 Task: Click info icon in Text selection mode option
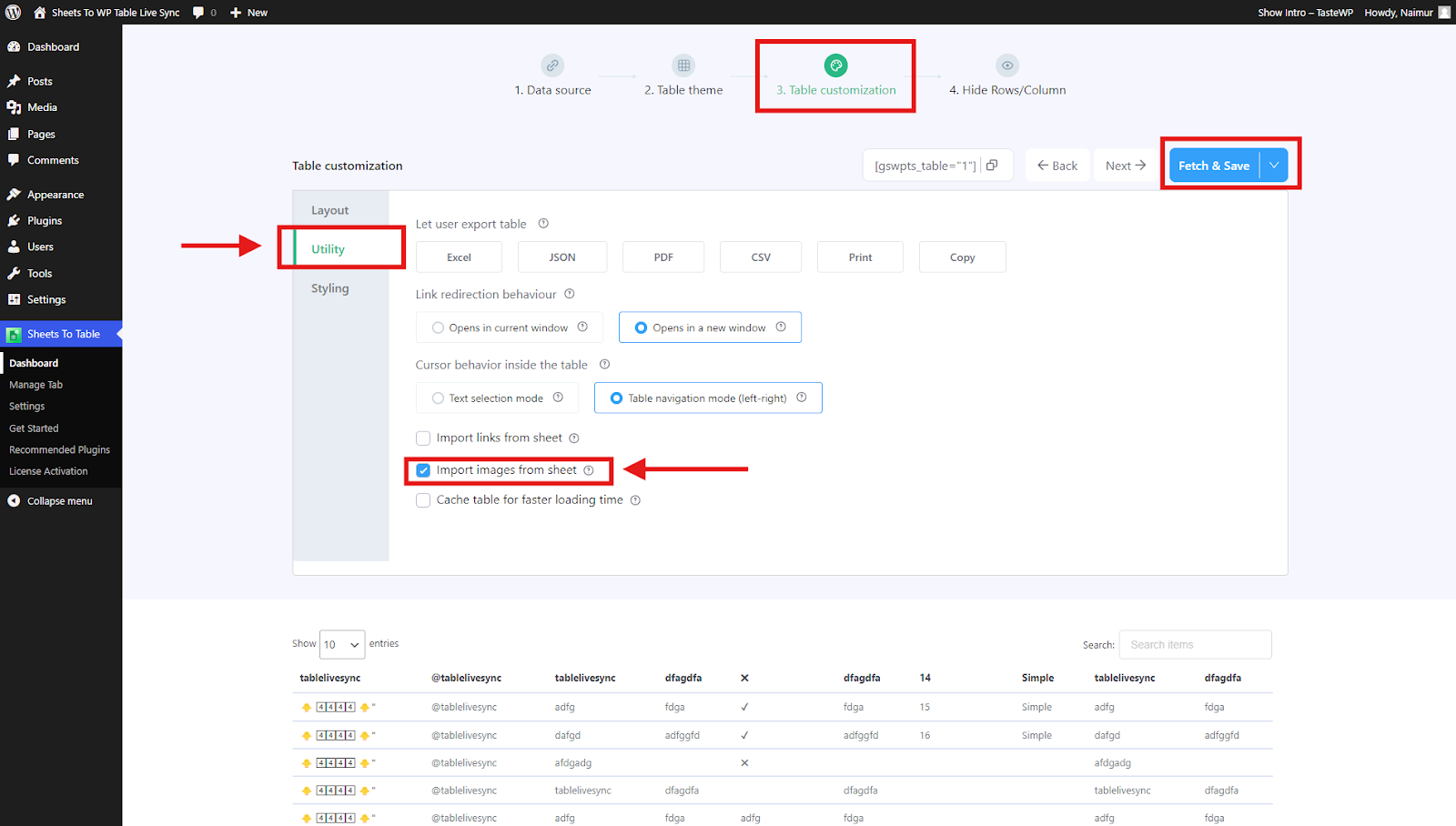point(558,398)
